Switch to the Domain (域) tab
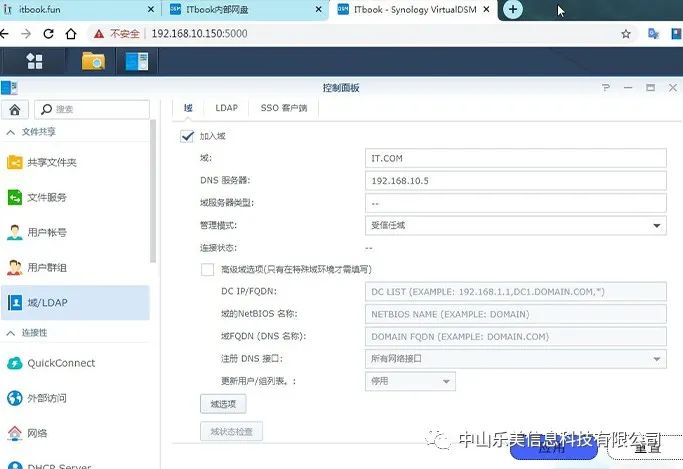Image resolution: width=683 pixels, height=469 pixels. click(x=188, y=108)
